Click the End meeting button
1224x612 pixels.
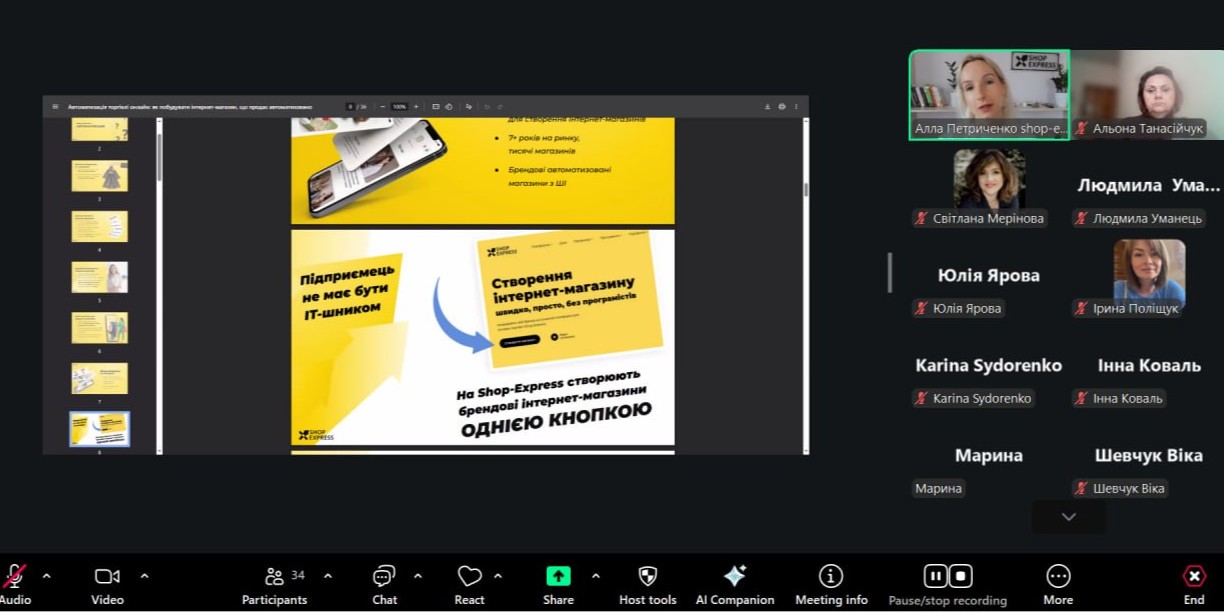coord(1194,585)
